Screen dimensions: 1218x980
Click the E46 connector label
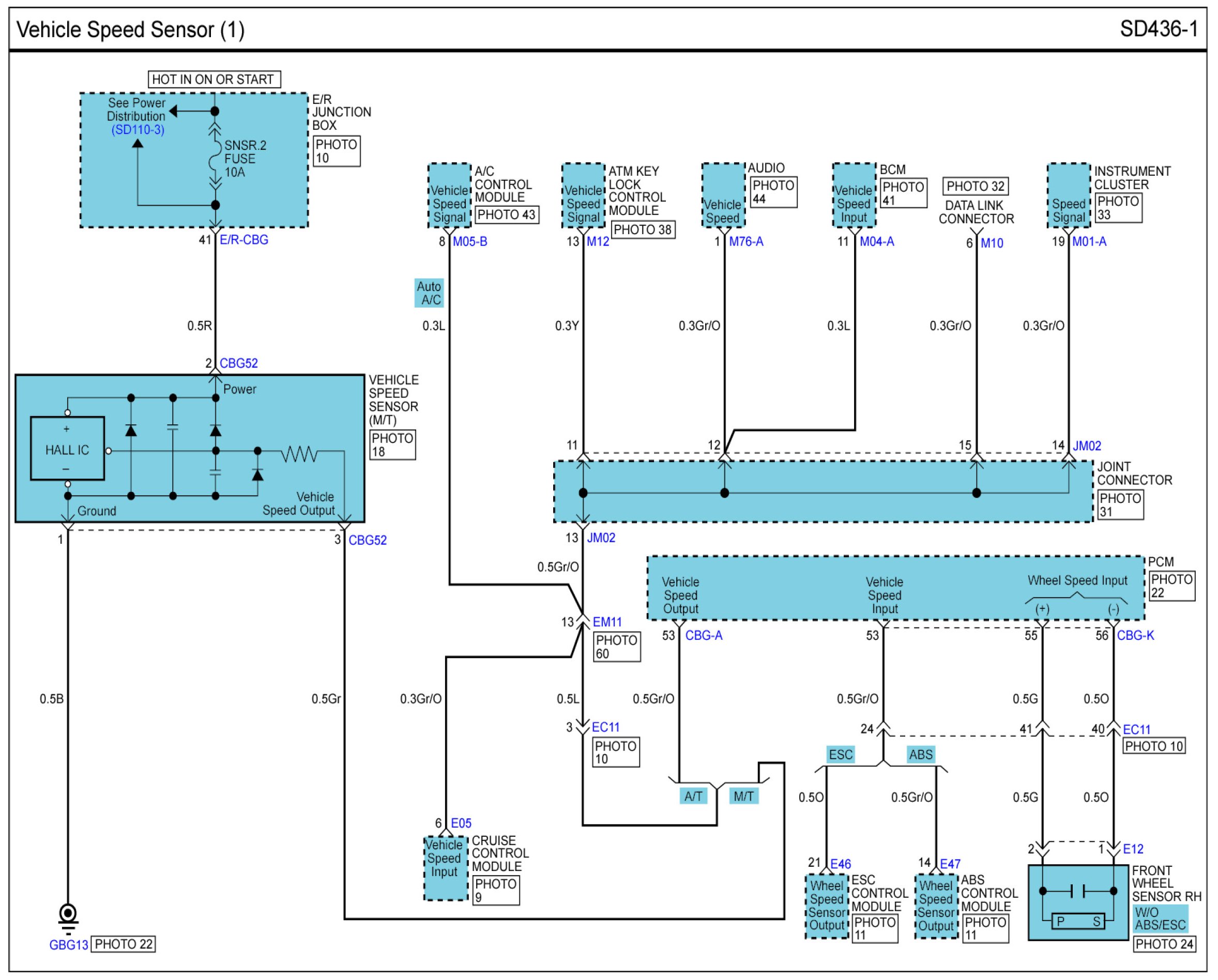pyautogui.click(x=840, y=864)
